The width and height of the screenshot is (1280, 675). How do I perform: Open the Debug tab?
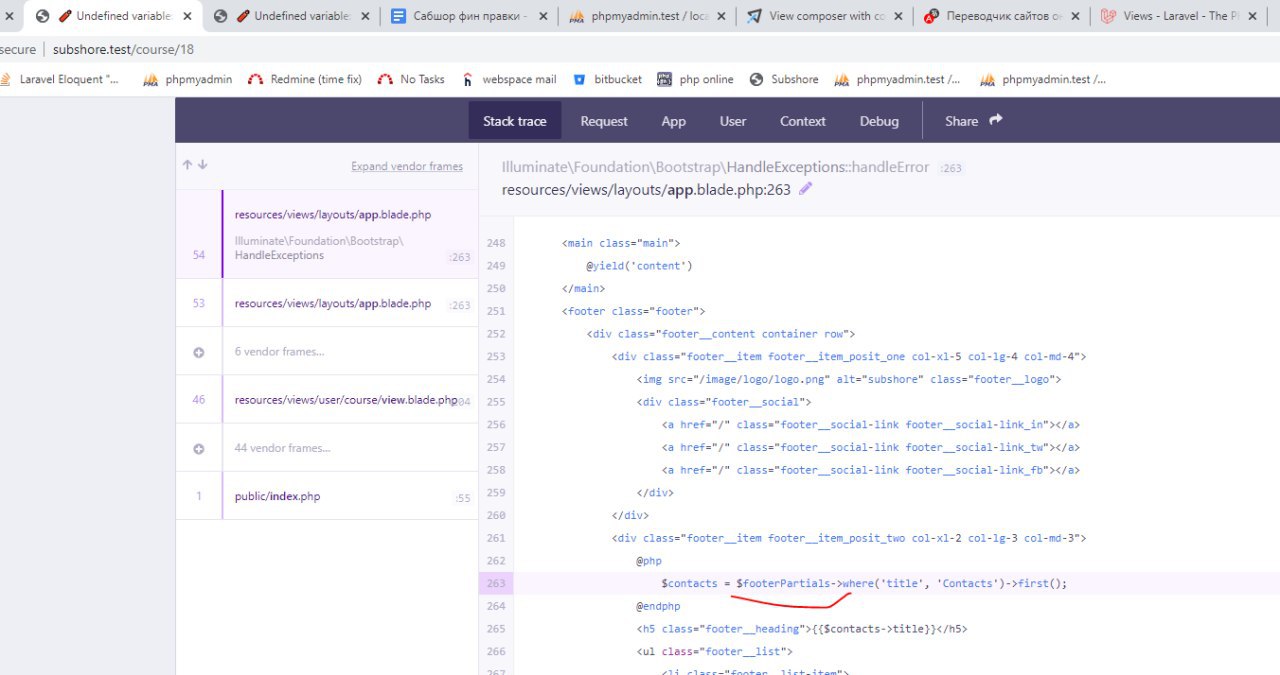coord(879,121)
